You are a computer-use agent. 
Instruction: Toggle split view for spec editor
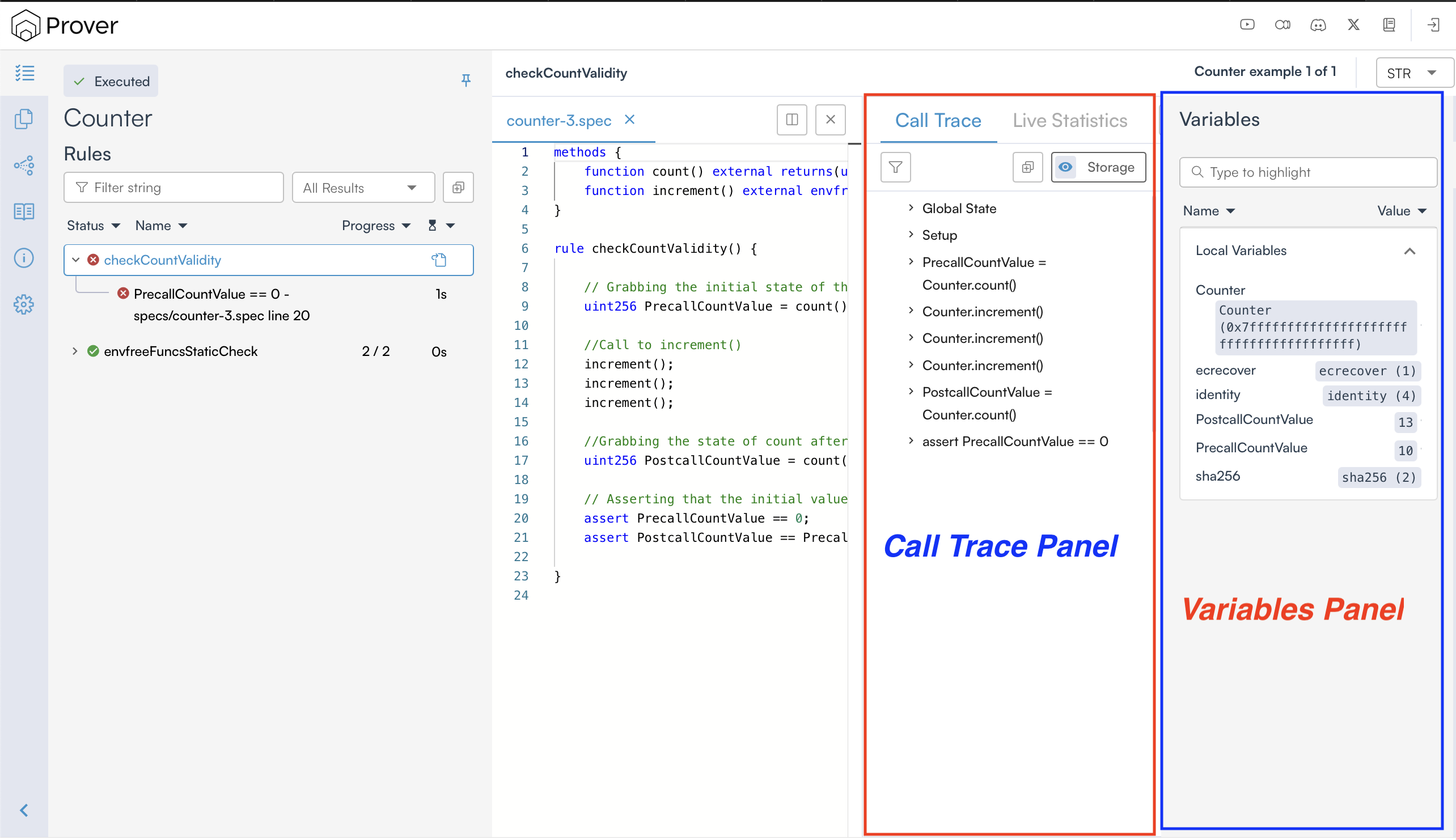point(791,120)
